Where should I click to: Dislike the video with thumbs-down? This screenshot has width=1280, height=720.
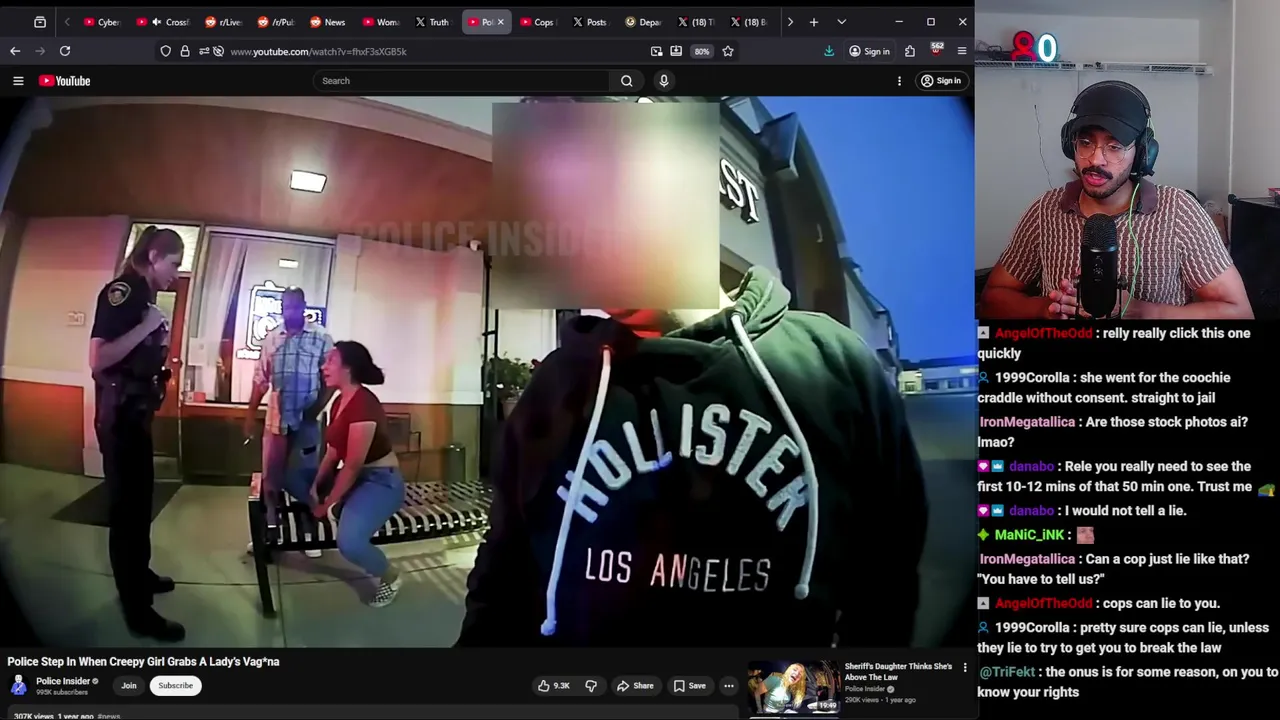pyautogui.click(x=591, y=685)
